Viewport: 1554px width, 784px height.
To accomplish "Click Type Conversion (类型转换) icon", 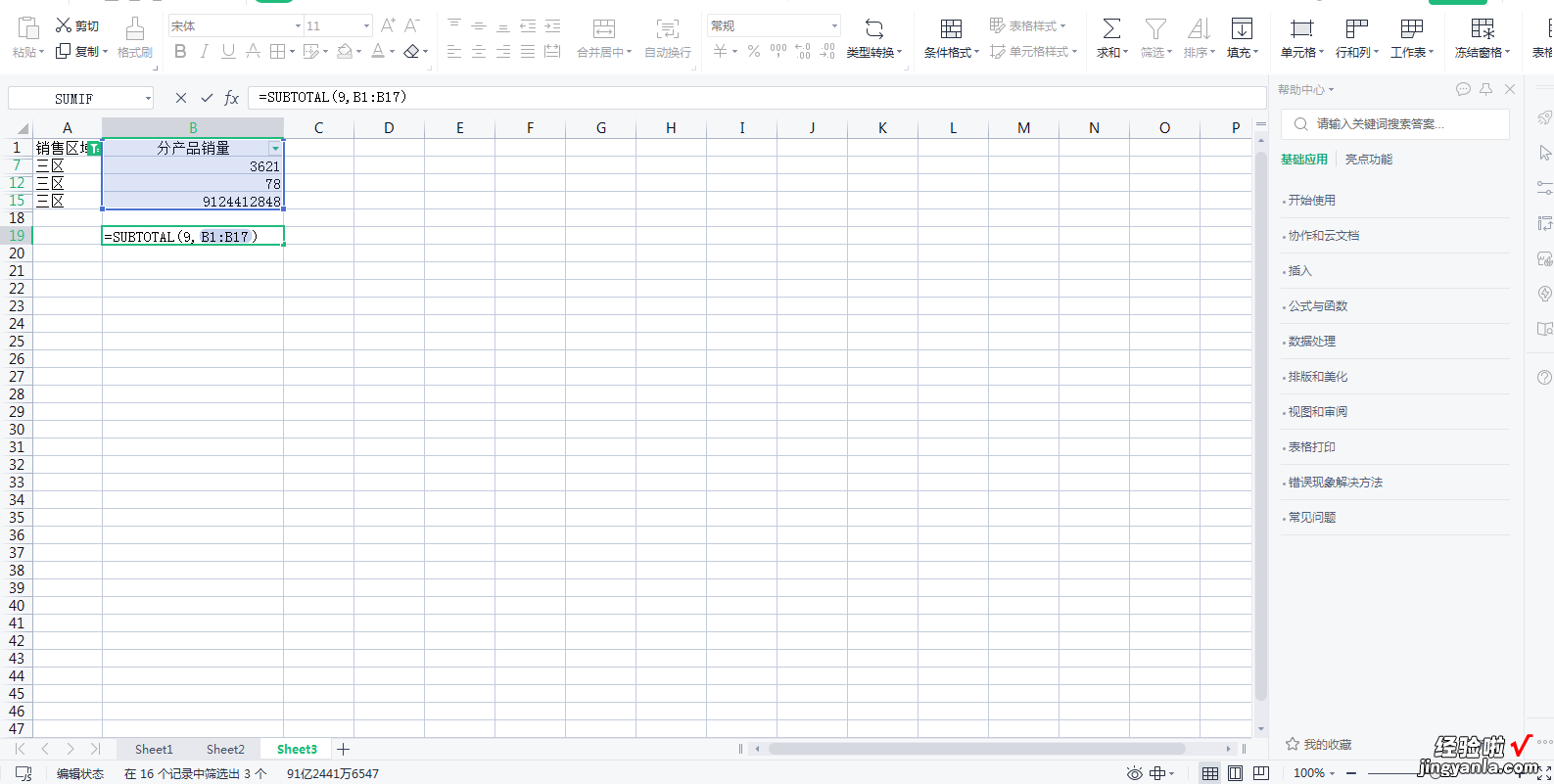I will pyautogui.click(x=874, y=28).
